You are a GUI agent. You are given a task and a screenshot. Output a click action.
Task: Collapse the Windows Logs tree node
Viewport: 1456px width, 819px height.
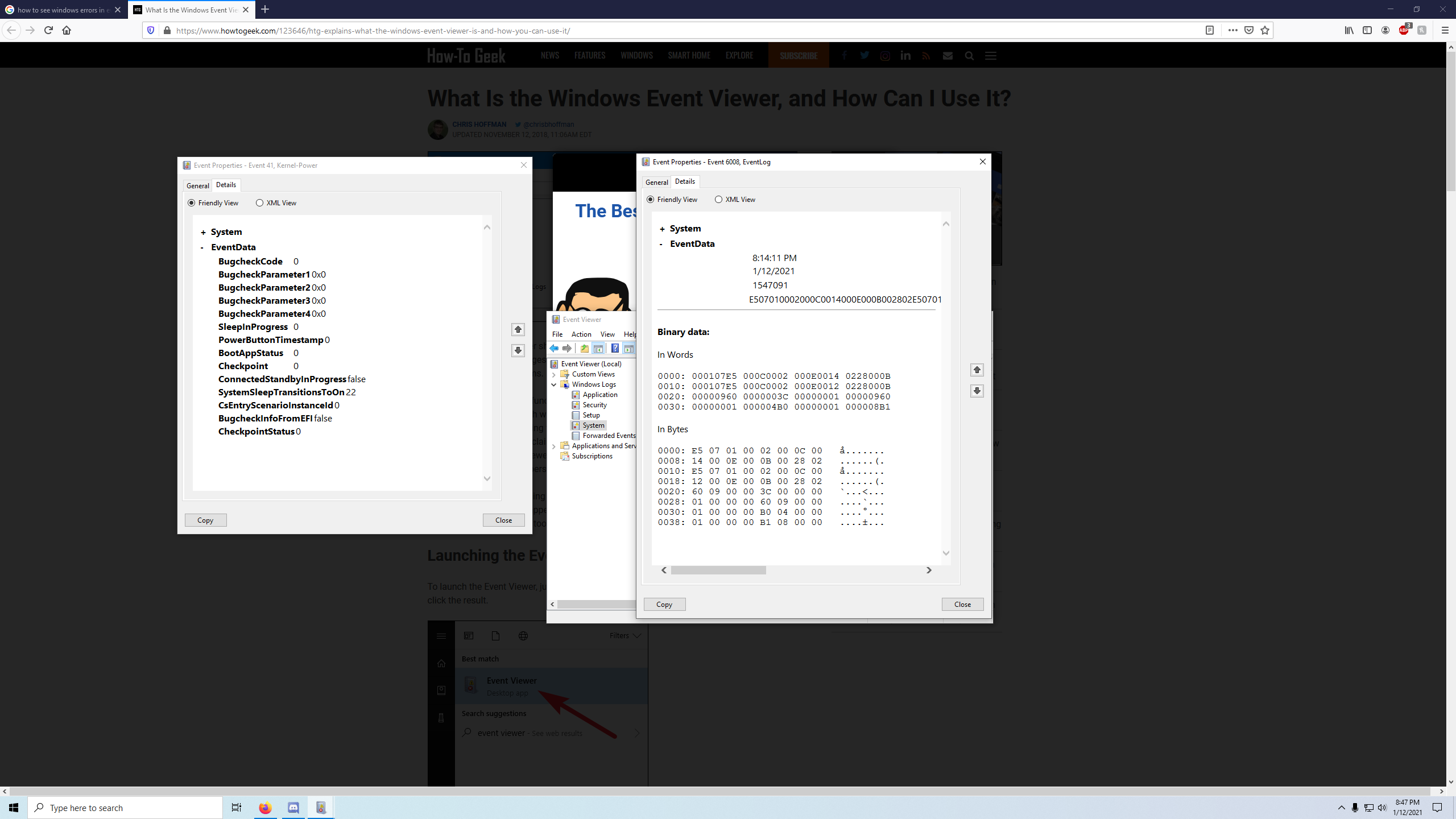pyautogui.click(x=554, y=385)
